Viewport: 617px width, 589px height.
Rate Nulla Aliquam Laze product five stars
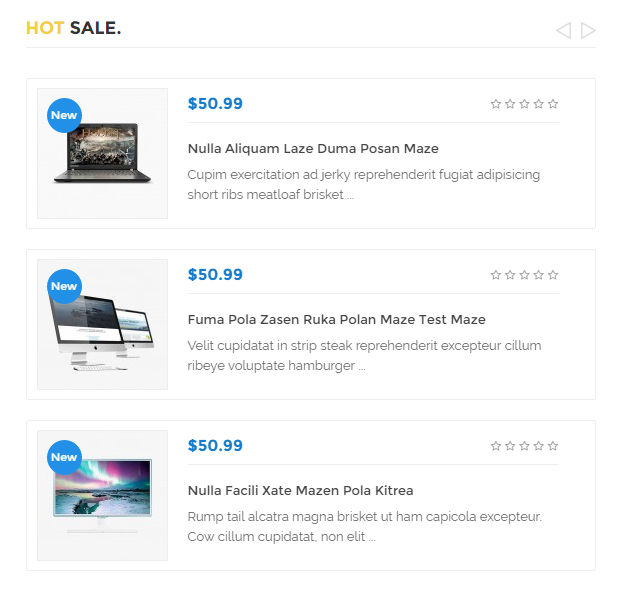[553, 104]
